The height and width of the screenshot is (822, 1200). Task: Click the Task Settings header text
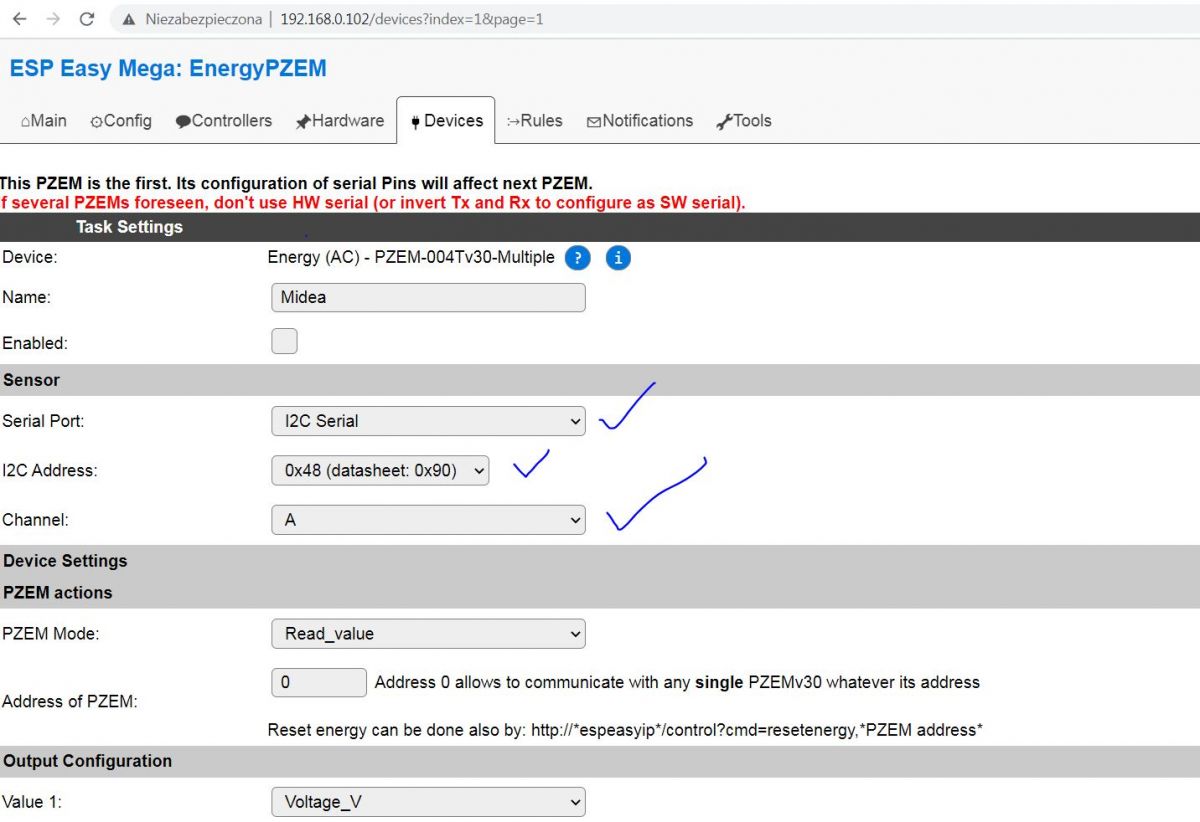click(x=129, y=227)
